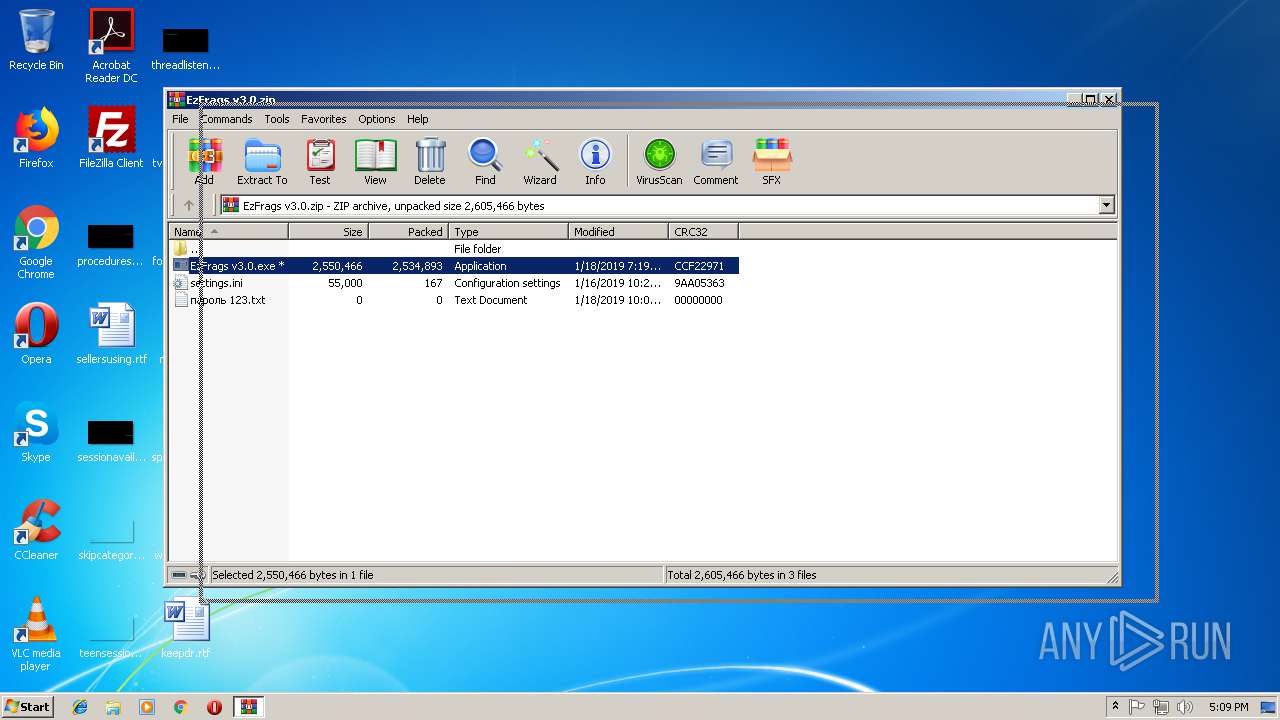
Task: Open Skype desktop shortcut
Action: pyautogui.click(x=36, y=432)
